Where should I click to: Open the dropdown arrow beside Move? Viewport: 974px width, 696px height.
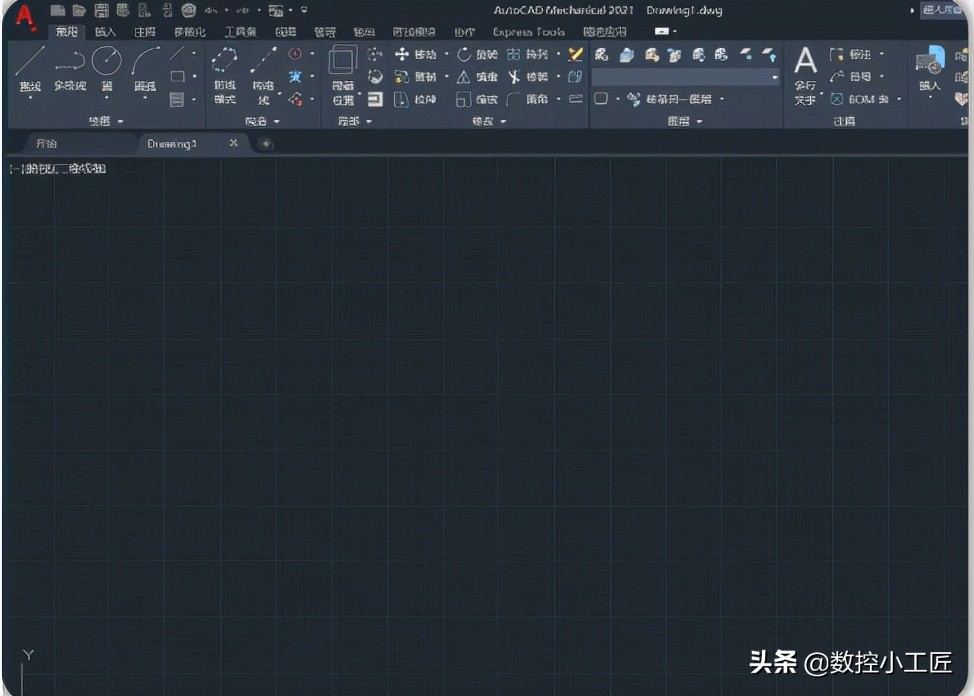click(x=446, y=55)
